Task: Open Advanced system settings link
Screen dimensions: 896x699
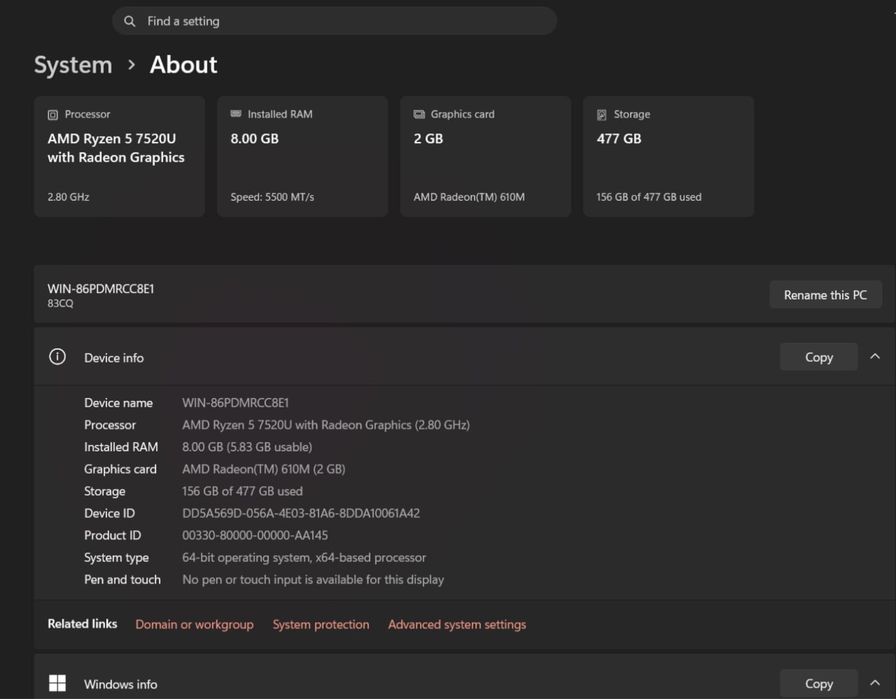Action: [x=457, y=625]
